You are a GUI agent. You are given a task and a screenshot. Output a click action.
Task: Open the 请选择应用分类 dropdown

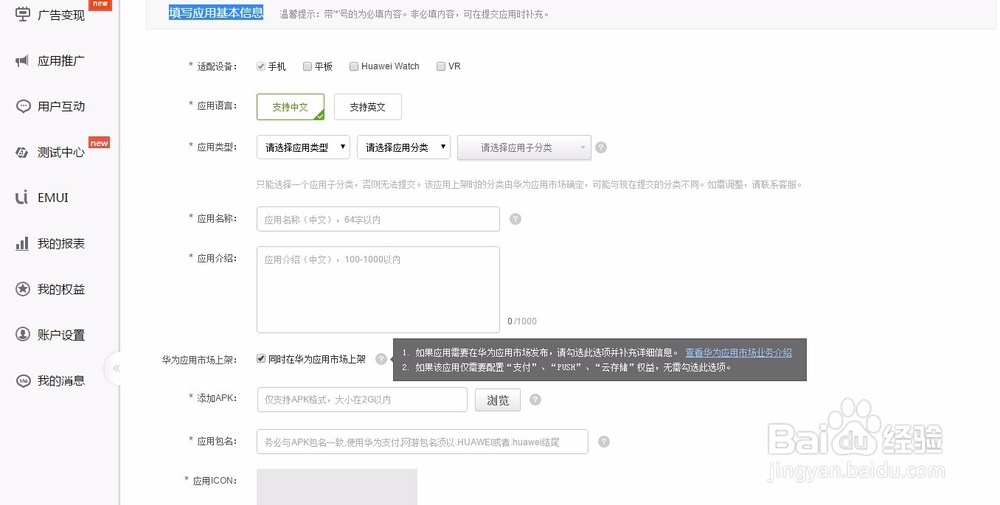[404, 147]
